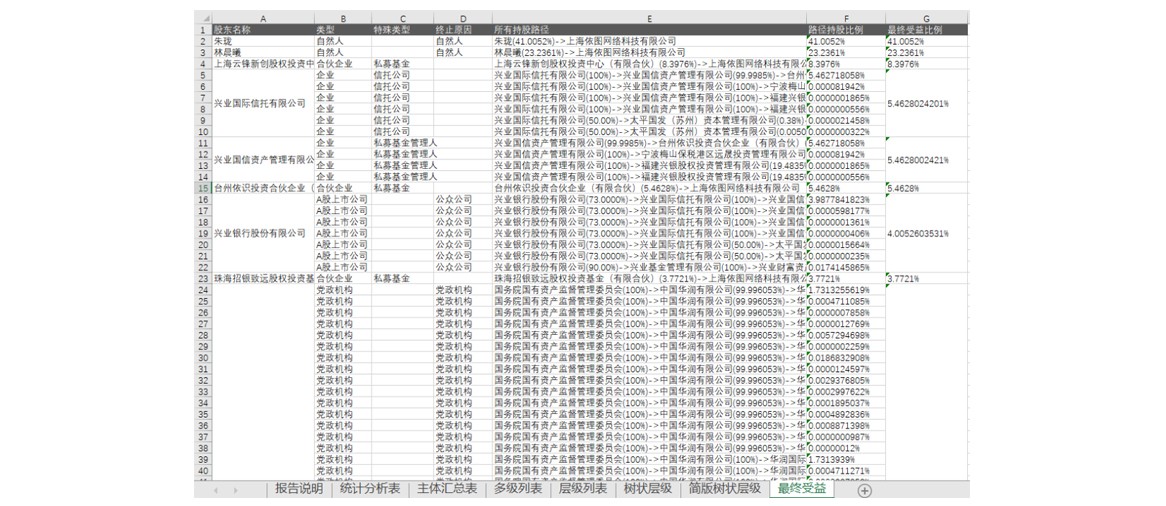Select the 树状层级 sheet tab
1166x506 pixels.
pos(647,489)
